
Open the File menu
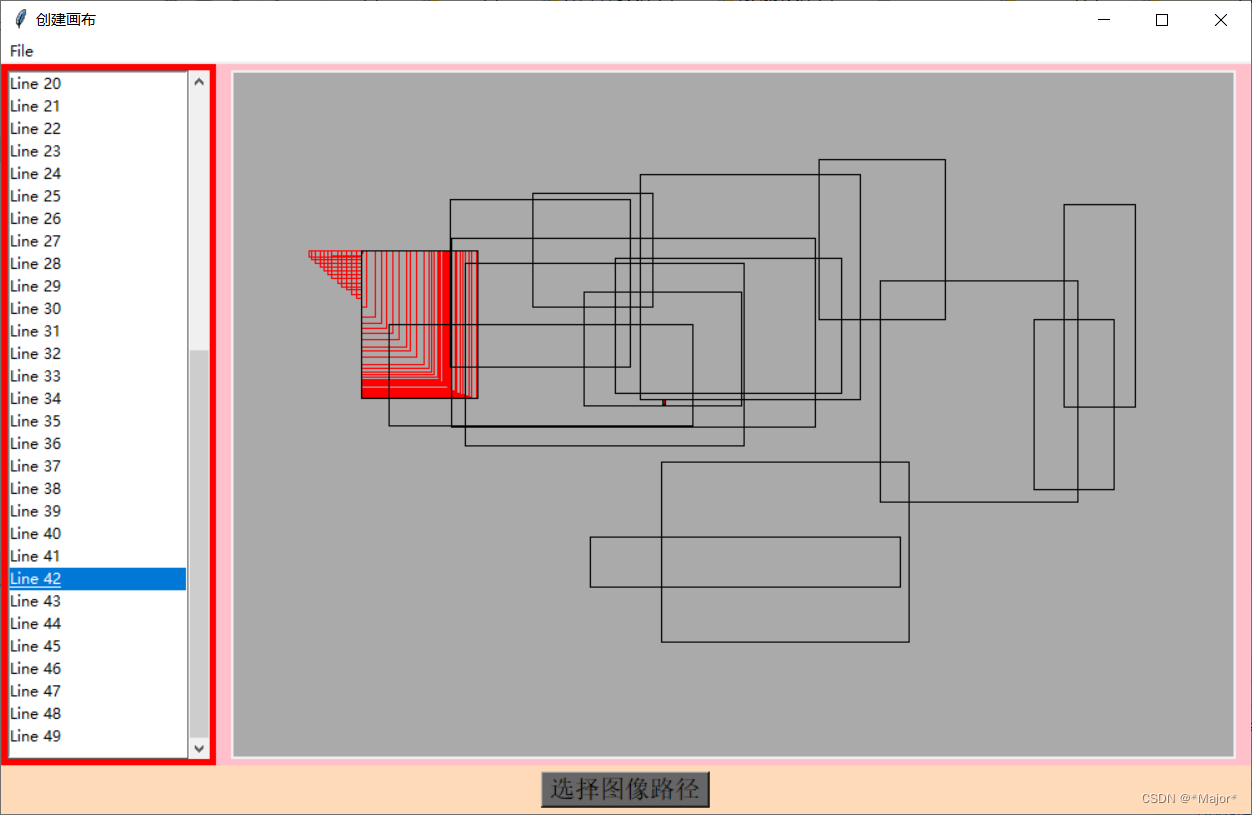click(x=21, y=51)
